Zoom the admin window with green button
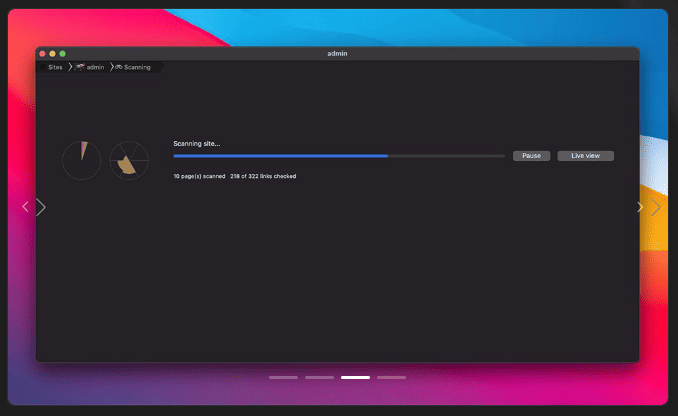The image size is (678, 416). [x=63, y=54]
